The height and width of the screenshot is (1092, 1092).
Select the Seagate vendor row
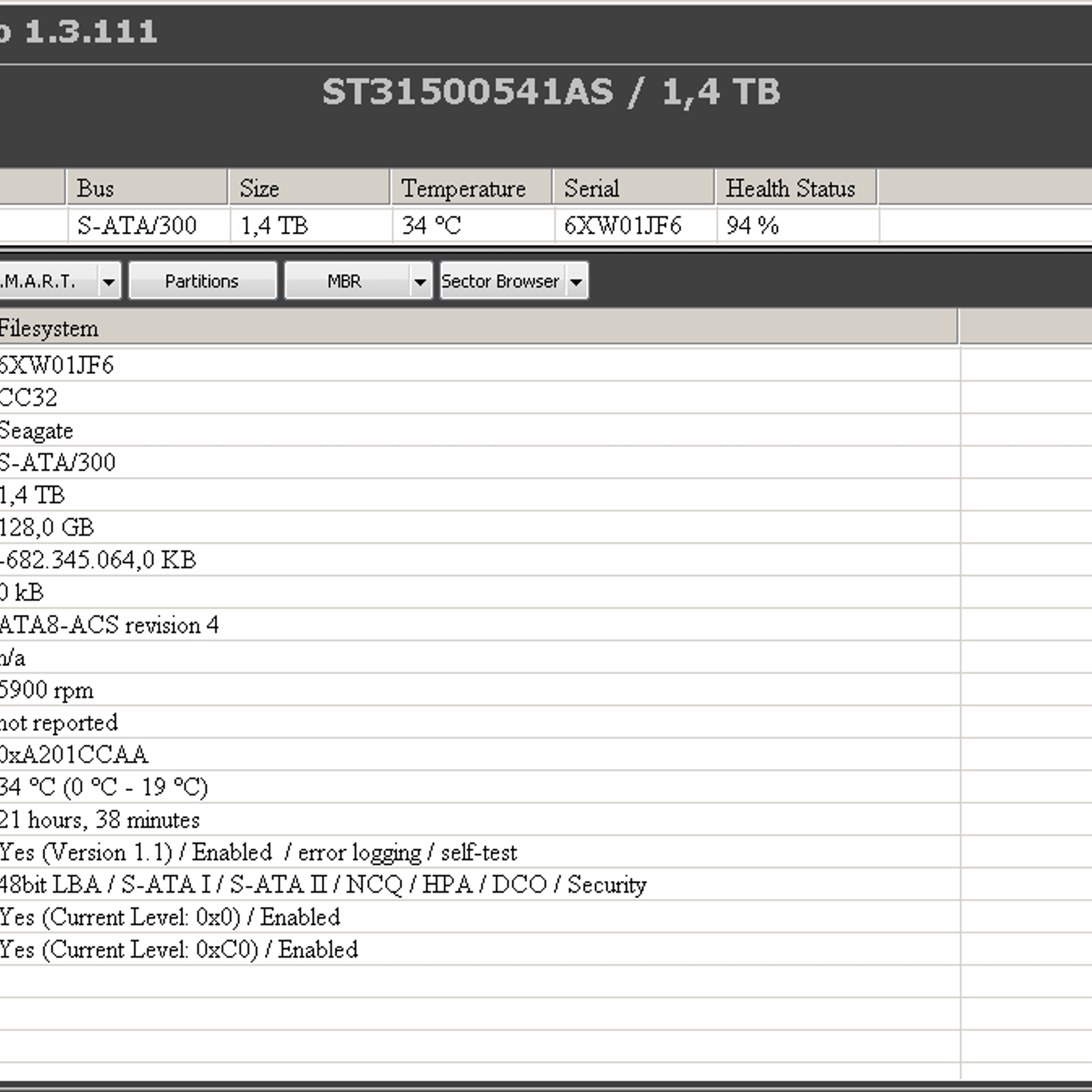[x=479, y=430]
